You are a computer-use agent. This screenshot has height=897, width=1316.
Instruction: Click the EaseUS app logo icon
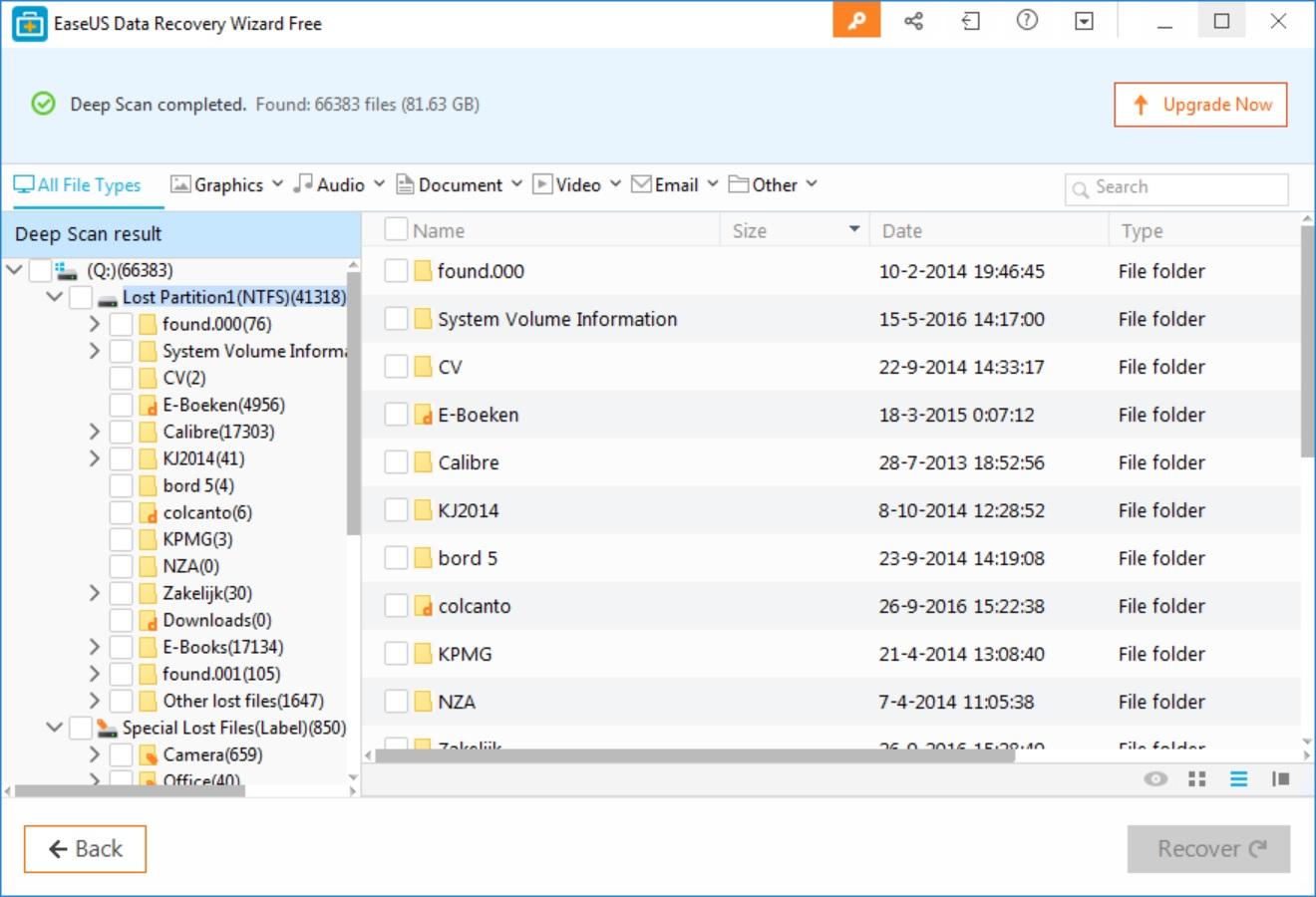(x=29, y=23)
